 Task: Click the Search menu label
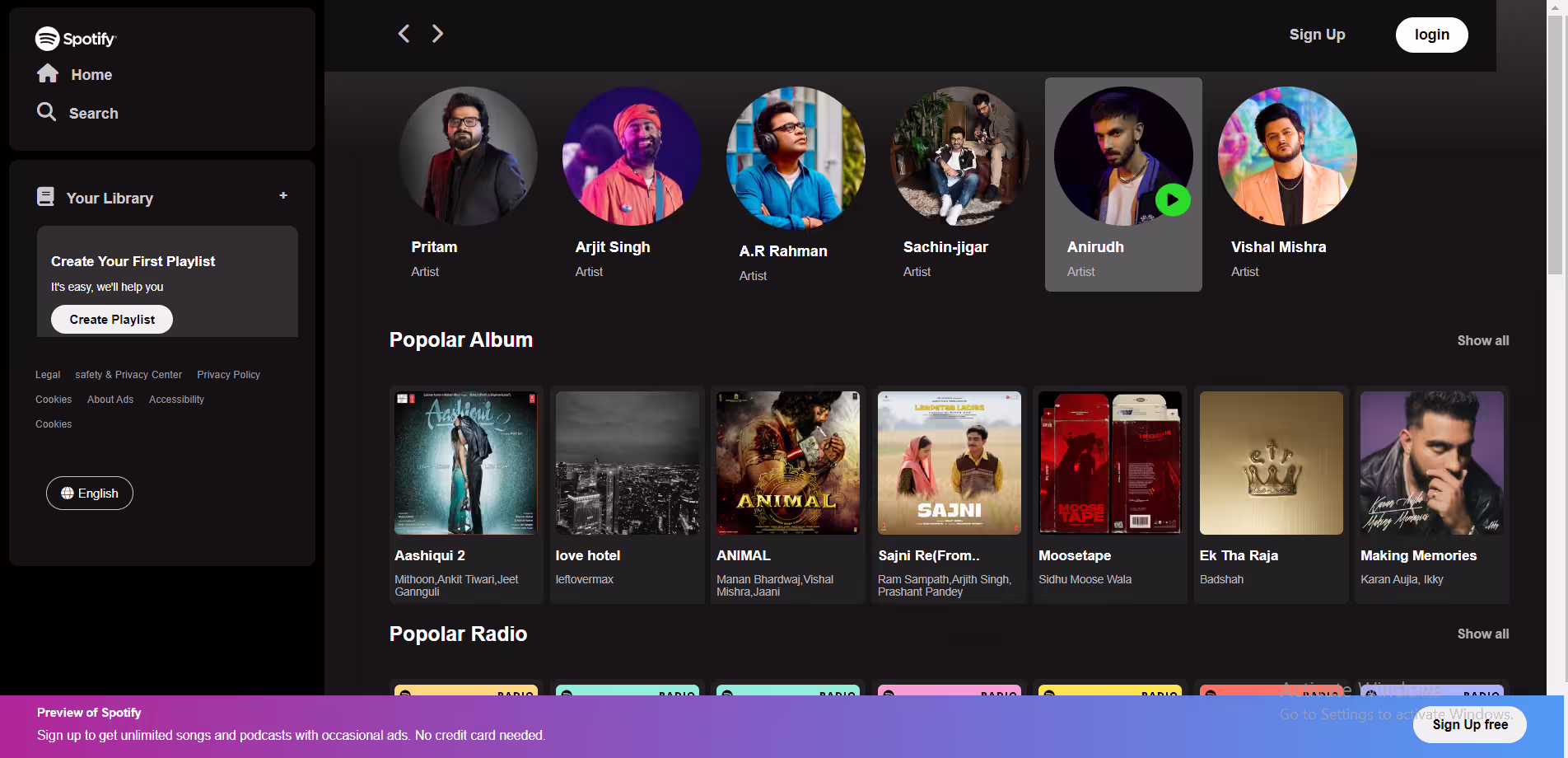point(94,114)
